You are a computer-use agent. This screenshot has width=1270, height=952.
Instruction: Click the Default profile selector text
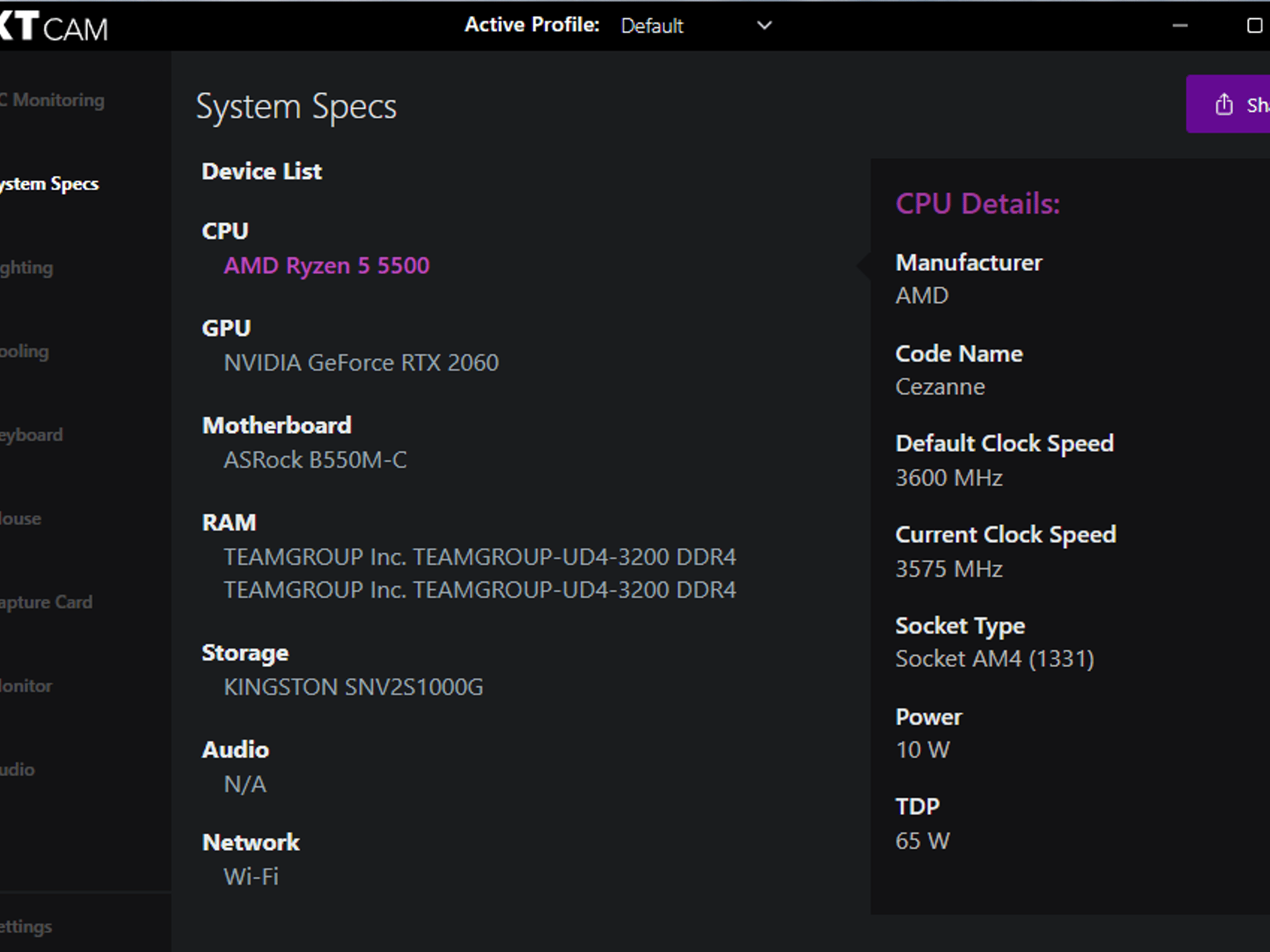652,26
